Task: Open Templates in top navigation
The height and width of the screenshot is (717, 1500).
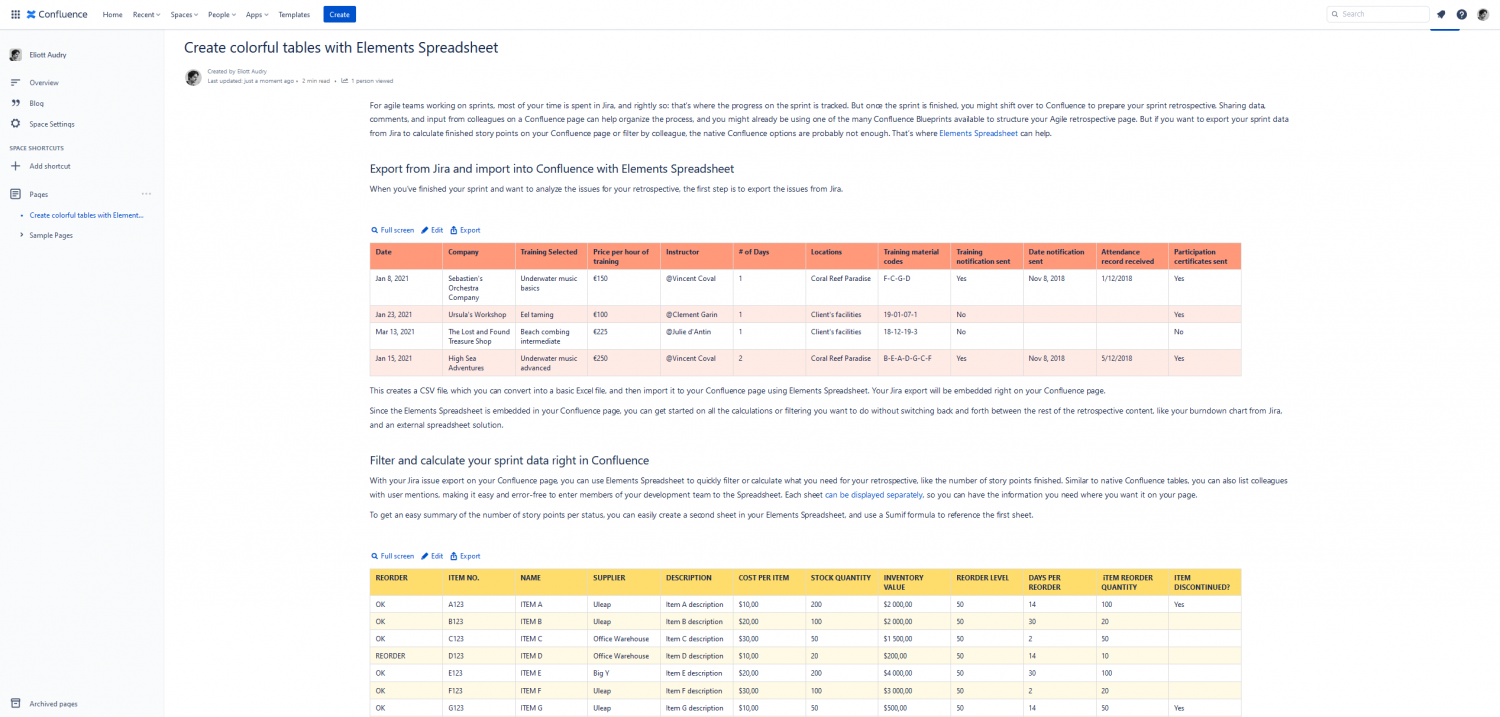Action: coord(294,14)
